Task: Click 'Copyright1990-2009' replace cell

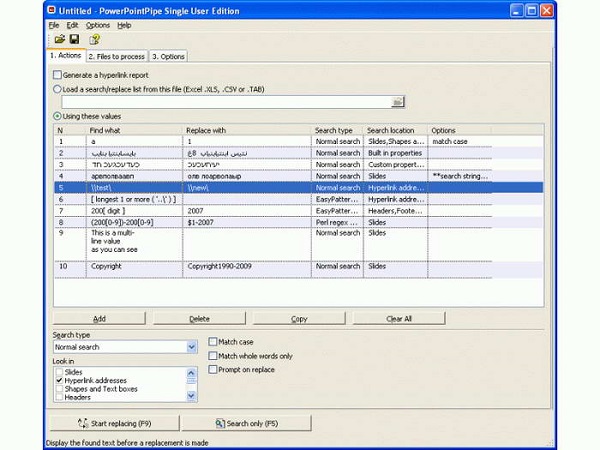Action: point(247,269)
